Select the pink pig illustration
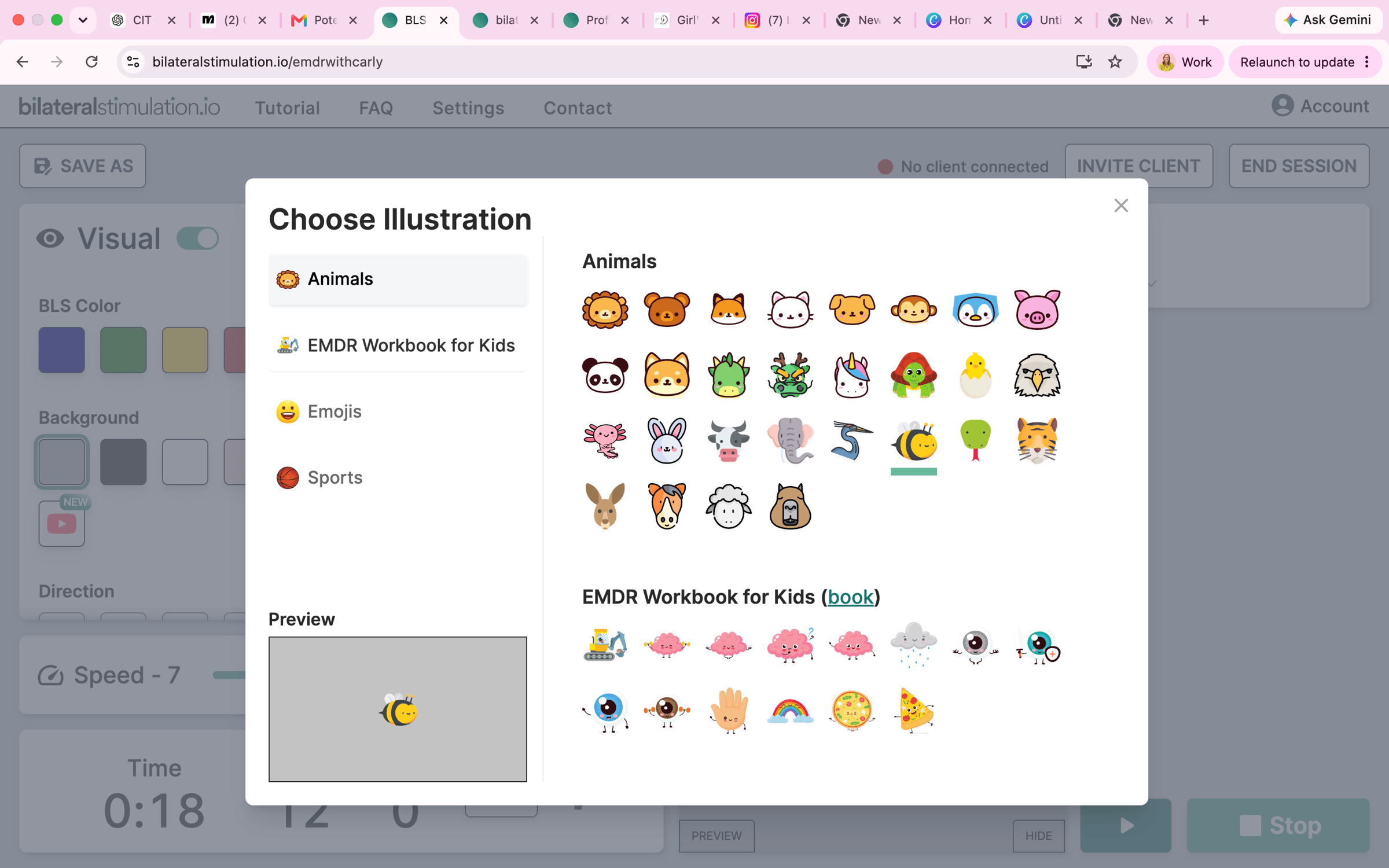This screenshot has width=1389, height=868. 1037,310
